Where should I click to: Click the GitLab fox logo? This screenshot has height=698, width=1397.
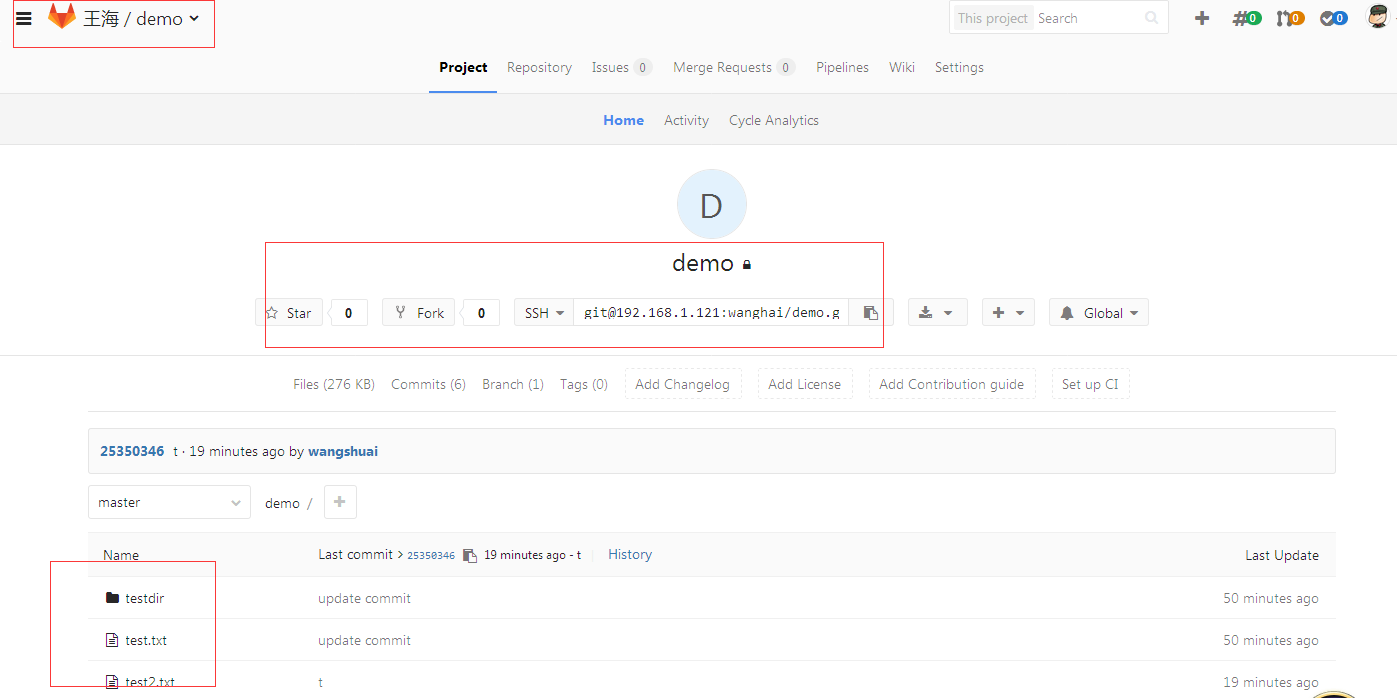pos(62,17)
